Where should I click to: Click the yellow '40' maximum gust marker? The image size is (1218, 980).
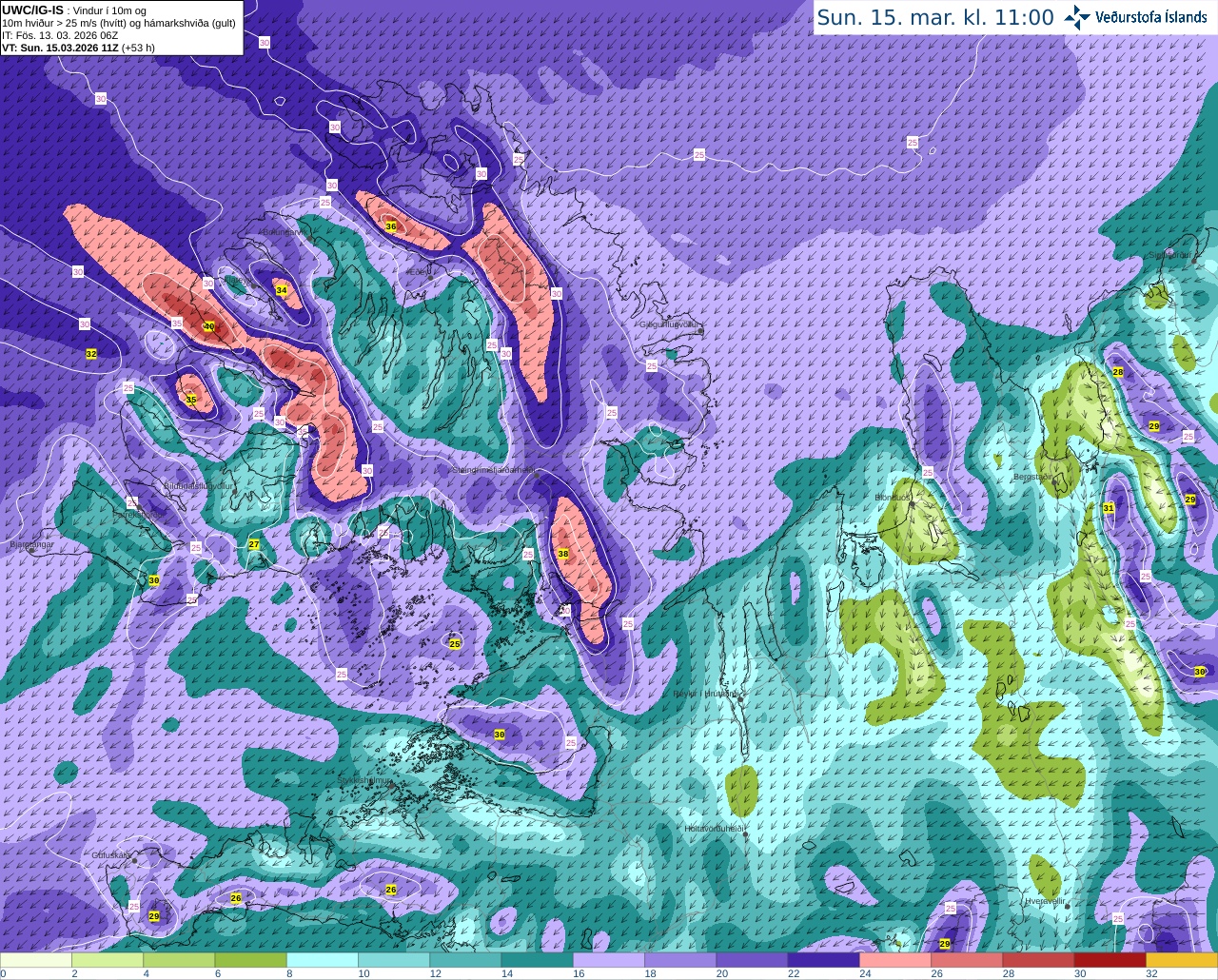pyautogui.click(x=208, y=326)
